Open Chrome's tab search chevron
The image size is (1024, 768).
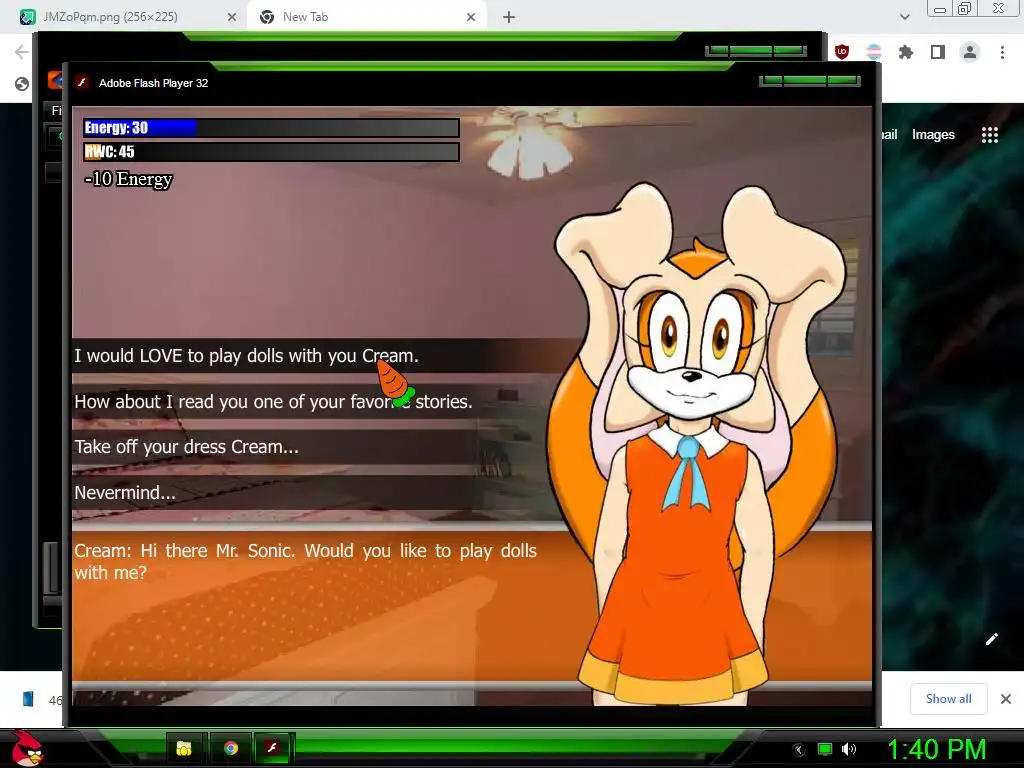tap(904, 17)
